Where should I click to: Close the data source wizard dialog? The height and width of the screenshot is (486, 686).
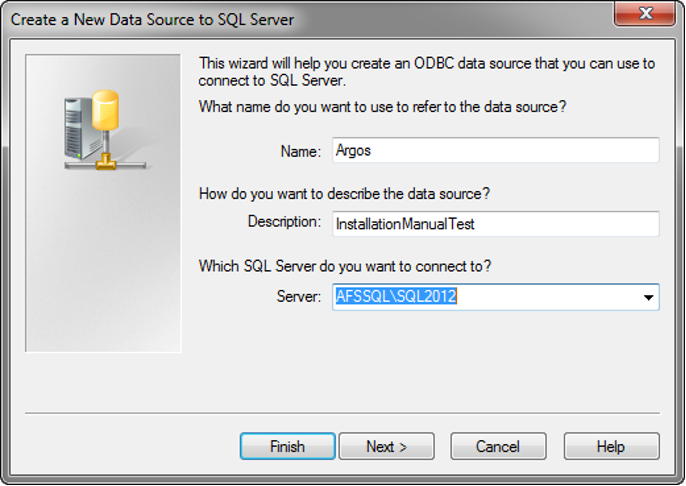(x=645, y=13)
